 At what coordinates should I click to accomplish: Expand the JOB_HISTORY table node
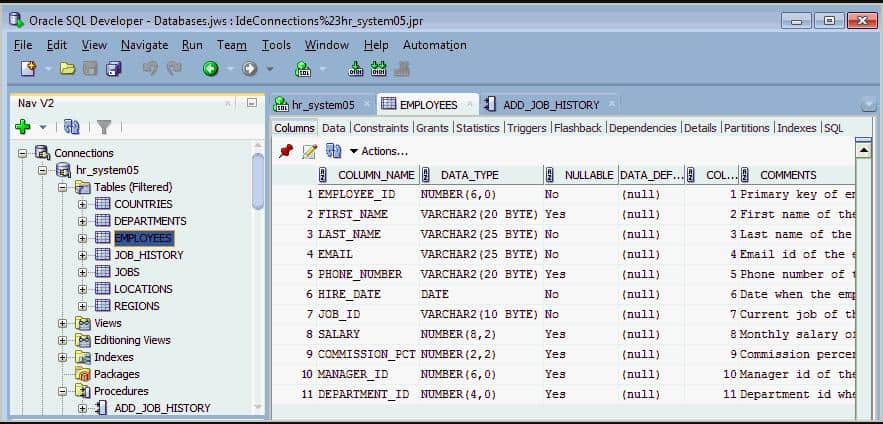click(x=83, y=255)
